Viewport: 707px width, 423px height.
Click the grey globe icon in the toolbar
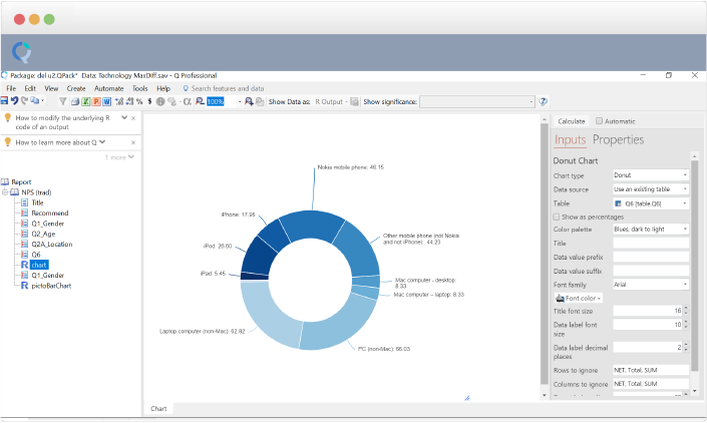[x=161, y=101]
